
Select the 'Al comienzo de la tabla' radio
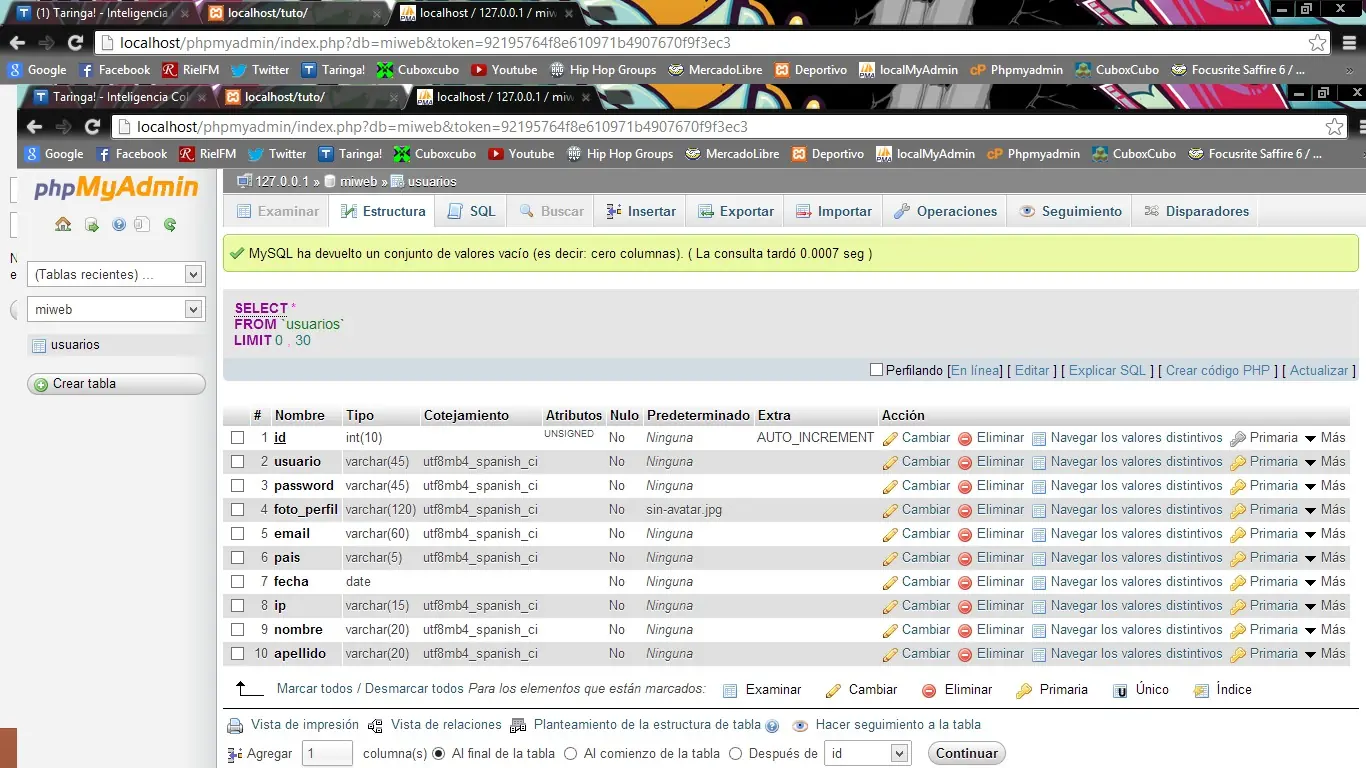coord(570,754)
